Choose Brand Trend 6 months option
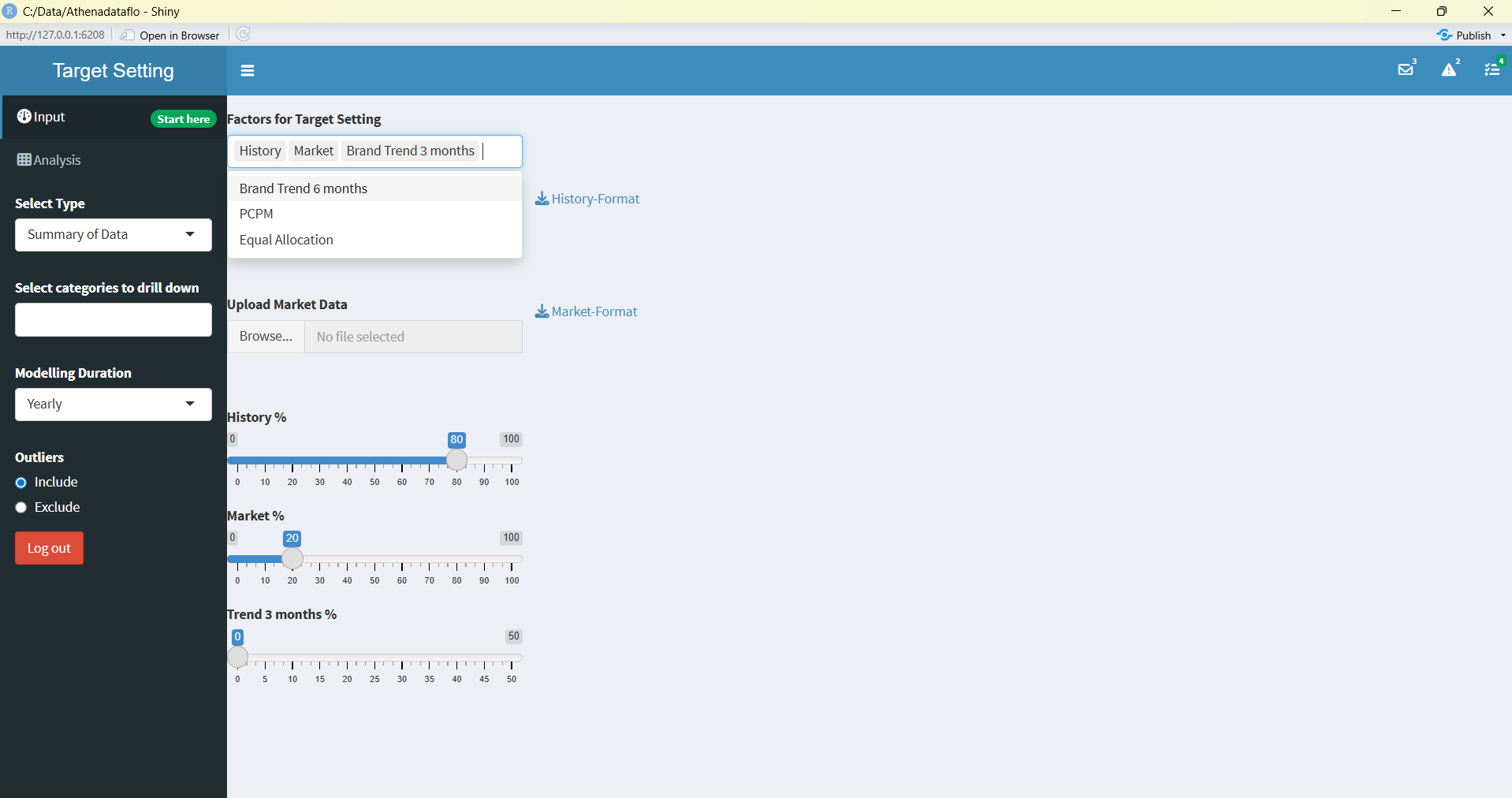This screenshot has width=1512, height=798. click(304, 188)
